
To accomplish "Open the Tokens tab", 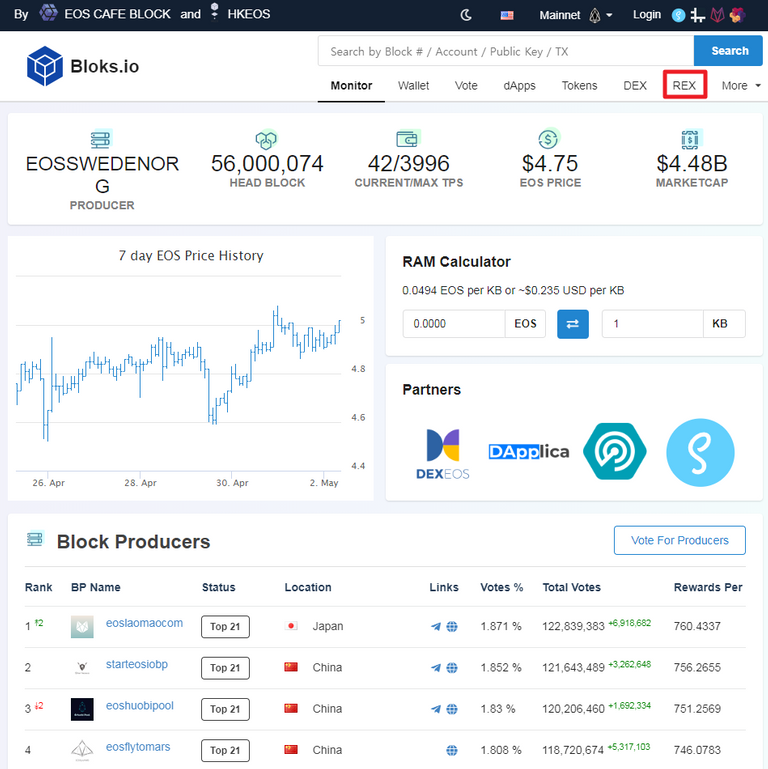I will point(579,85).
